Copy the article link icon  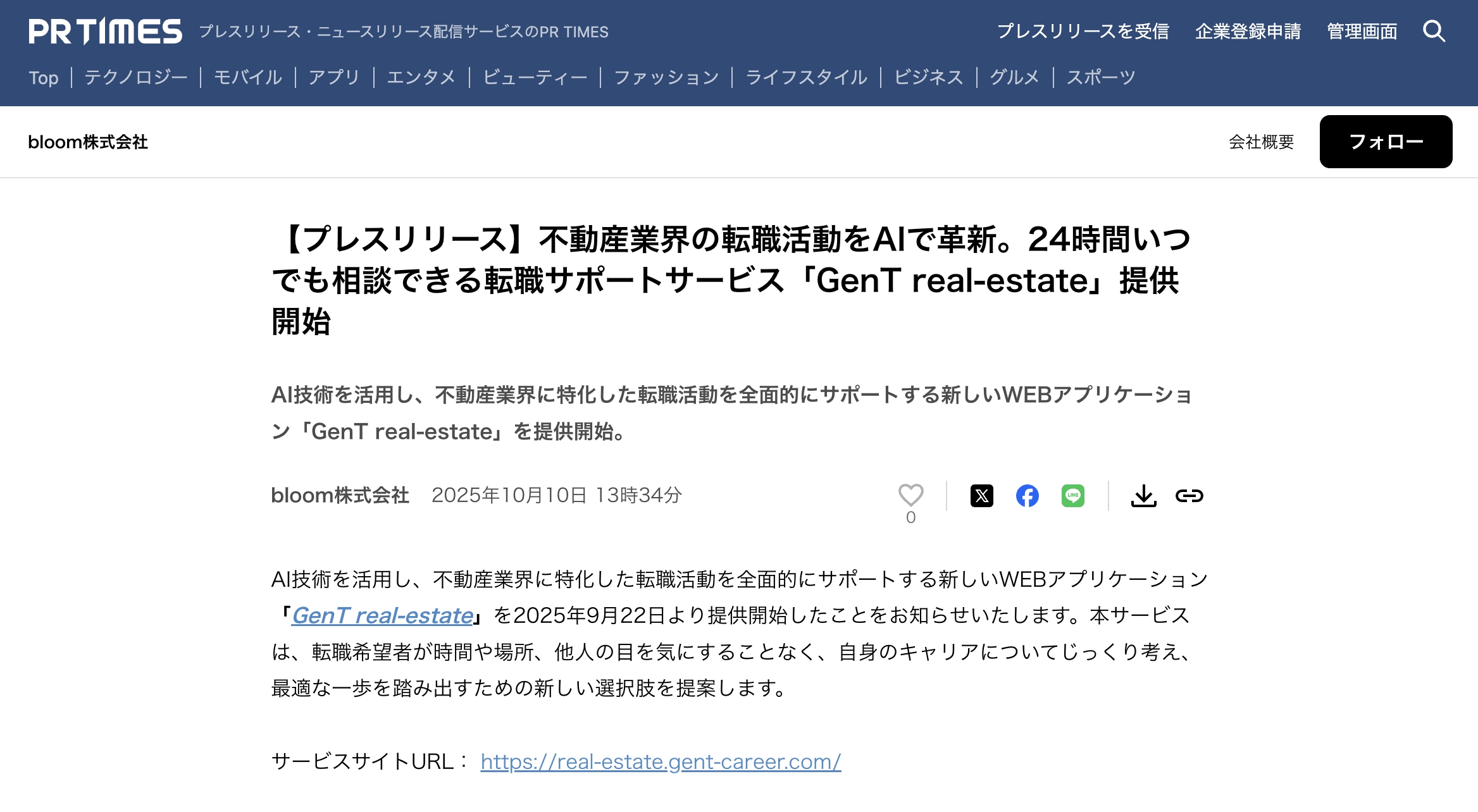tap(1189, 496)
